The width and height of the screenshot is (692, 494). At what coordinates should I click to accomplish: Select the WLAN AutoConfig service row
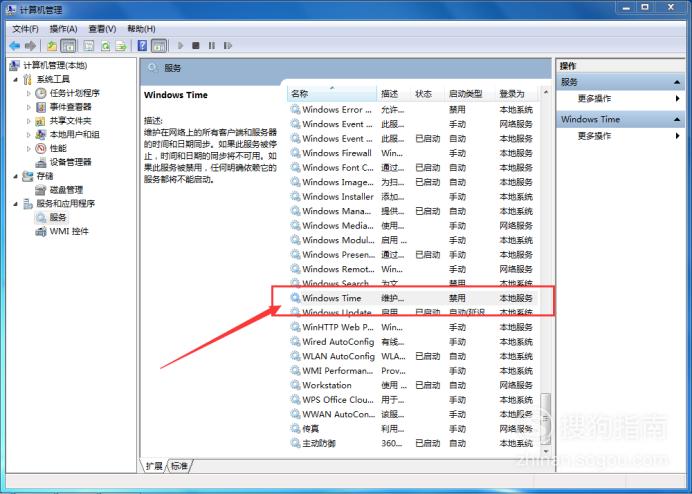413,356
